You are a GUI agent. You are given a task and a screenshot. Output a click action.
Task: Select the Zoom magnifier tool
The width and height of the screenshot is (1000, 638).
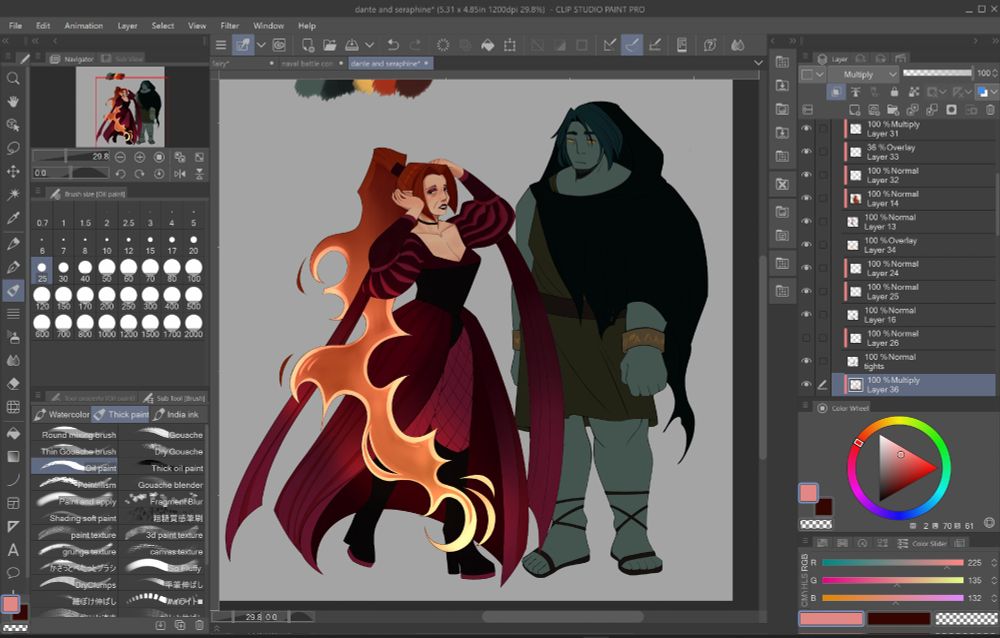click(13, 78)
